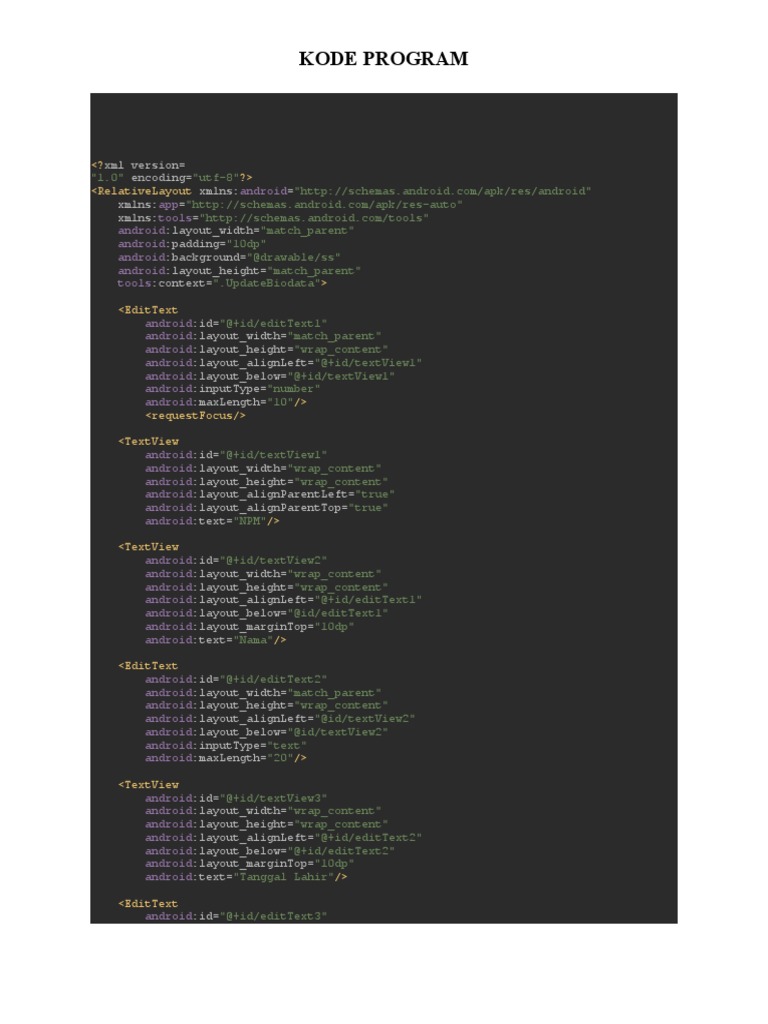Open the schemas.android.com/tools URL
This screenshot has width=768, height=1024.
tap(315, 217)
